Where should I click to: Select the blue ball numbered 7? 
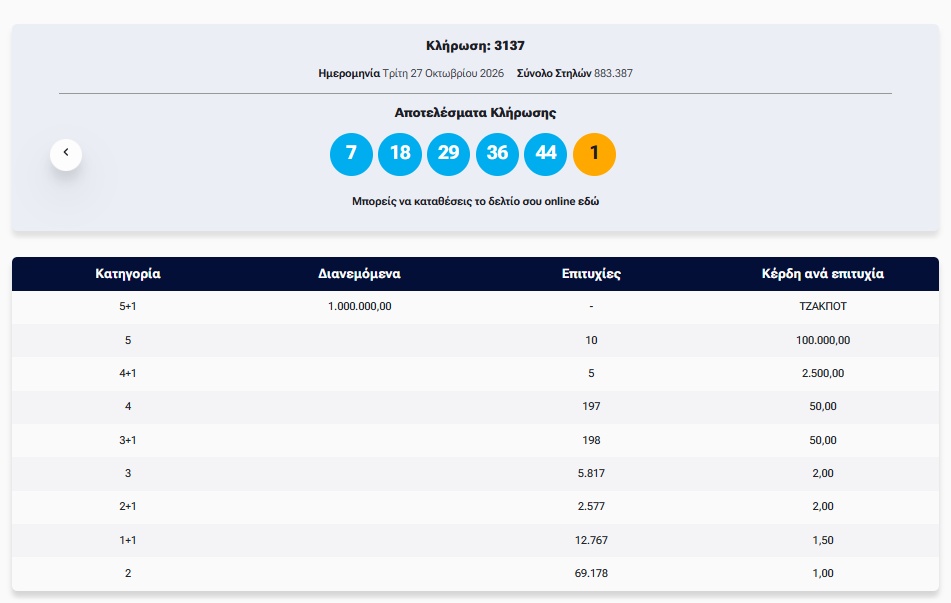[x=351, y=154]
